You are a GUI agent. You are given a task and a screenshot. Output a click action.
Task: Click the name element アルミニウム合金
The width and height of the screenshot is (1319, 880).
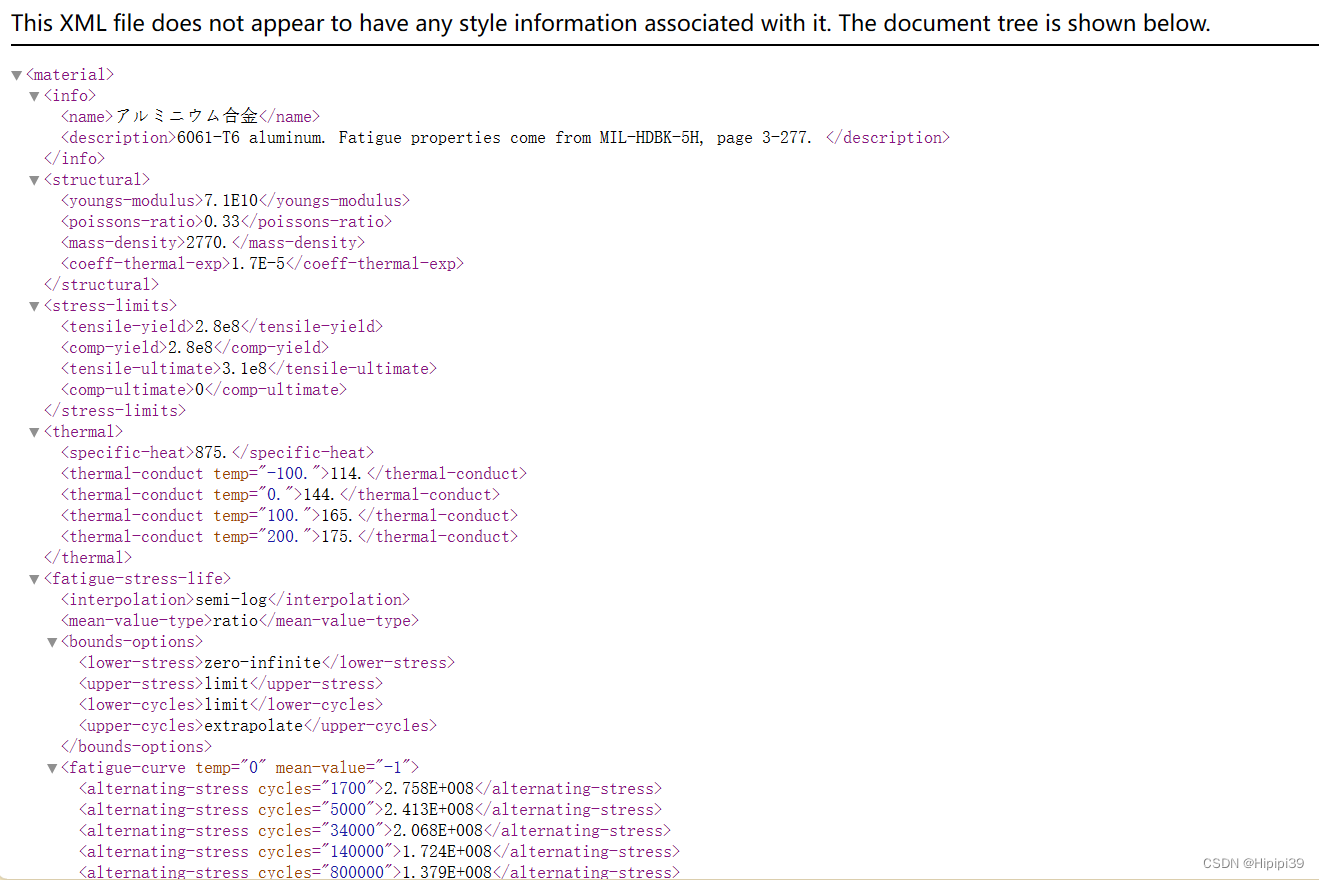(x=190, y=117)
